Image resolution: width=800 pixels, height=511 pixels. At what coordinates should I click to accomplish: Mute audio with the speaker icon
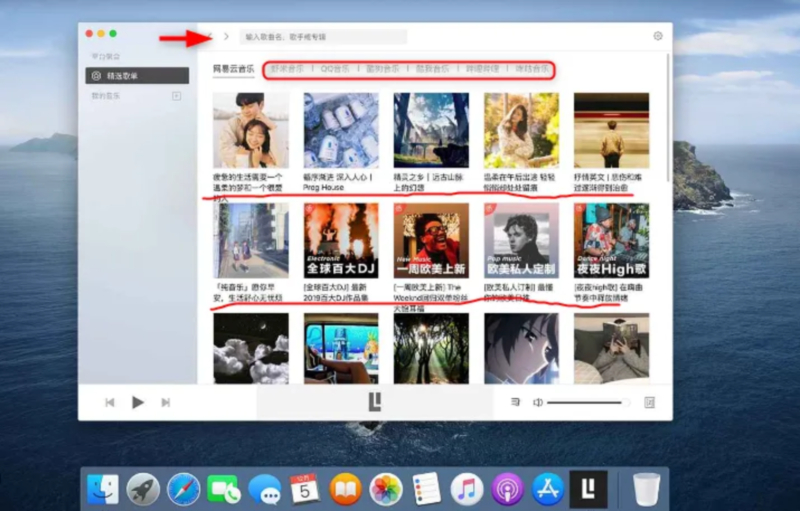(537, 402)
